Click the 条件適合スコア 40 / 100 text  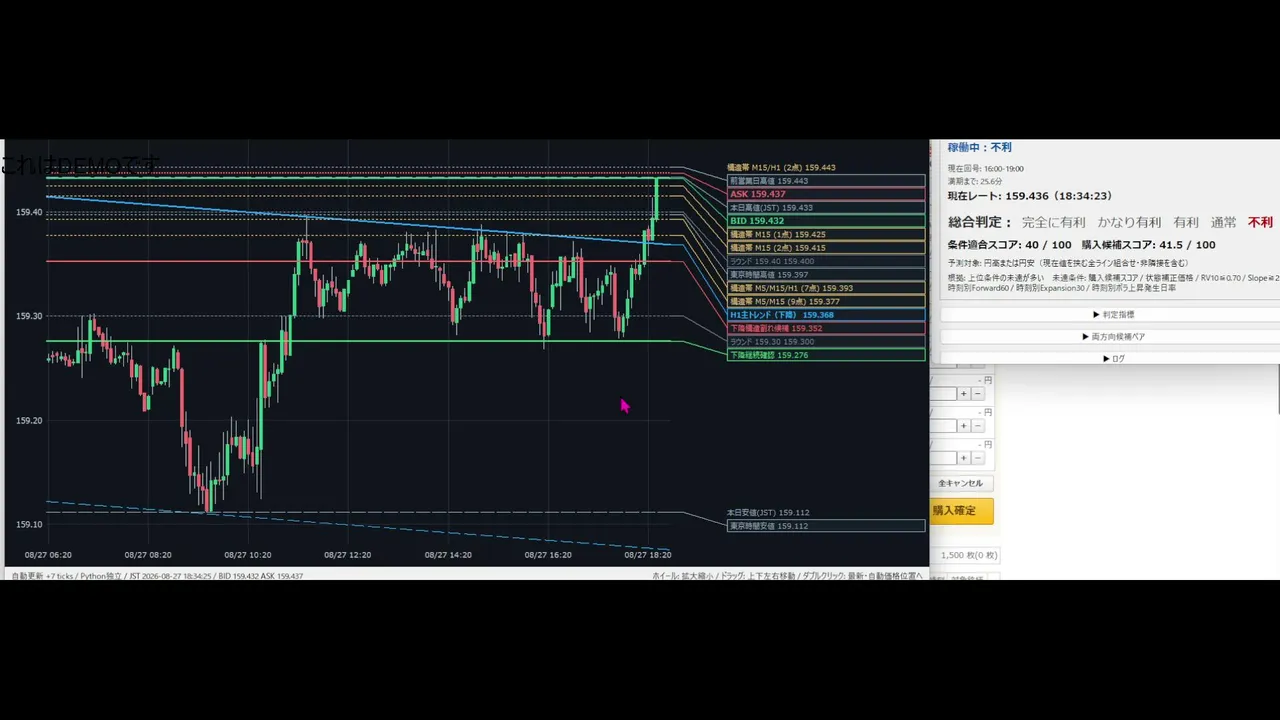1009,245
